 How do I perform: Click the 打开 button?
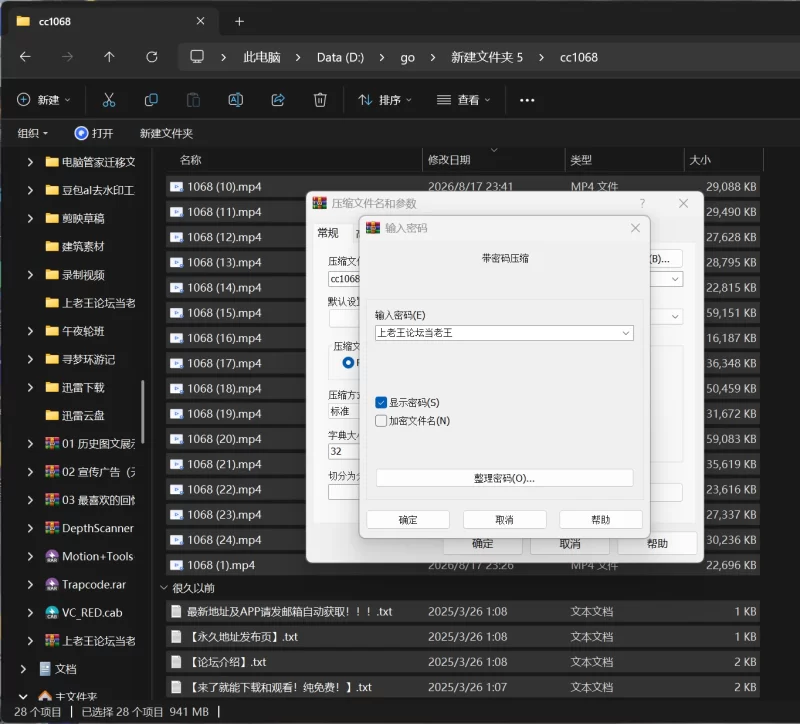click(x=94, y=133)
